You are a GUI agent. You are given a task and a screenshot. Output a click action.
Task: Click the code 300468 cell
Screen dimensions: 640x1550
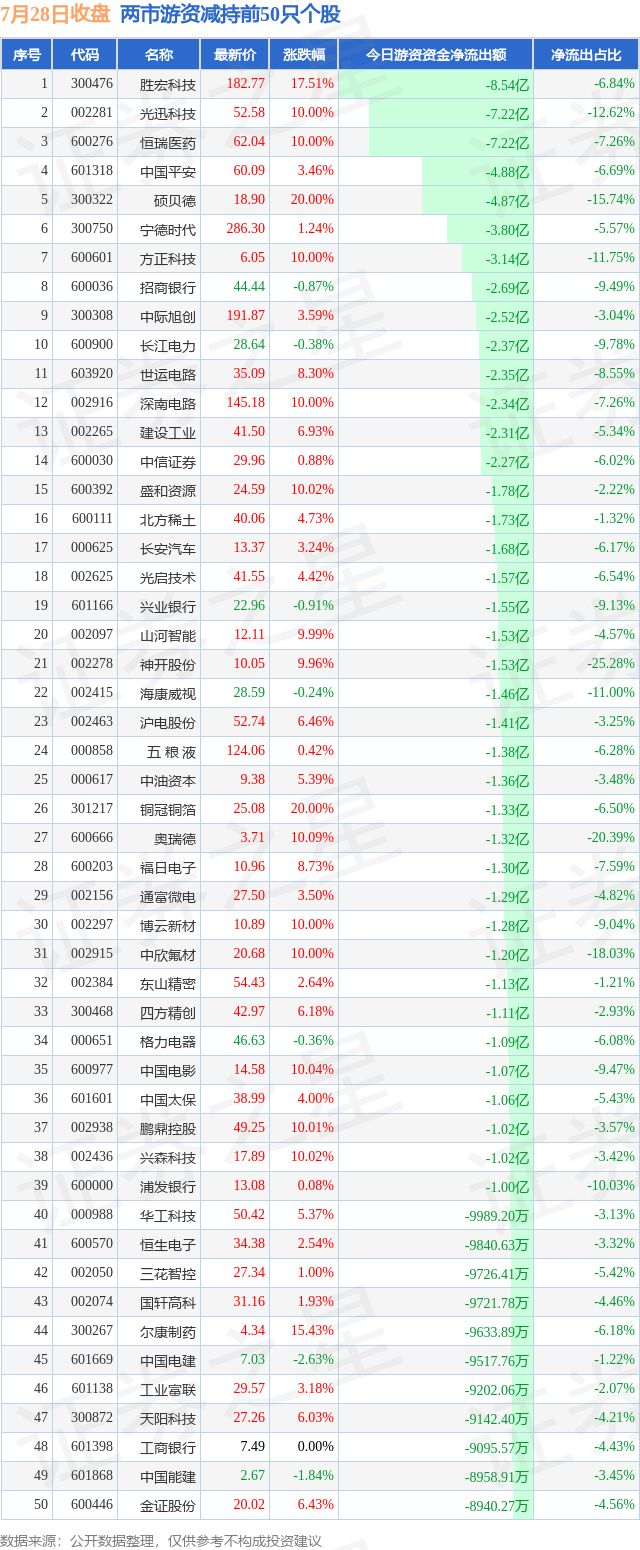(x=92, y=1012)
